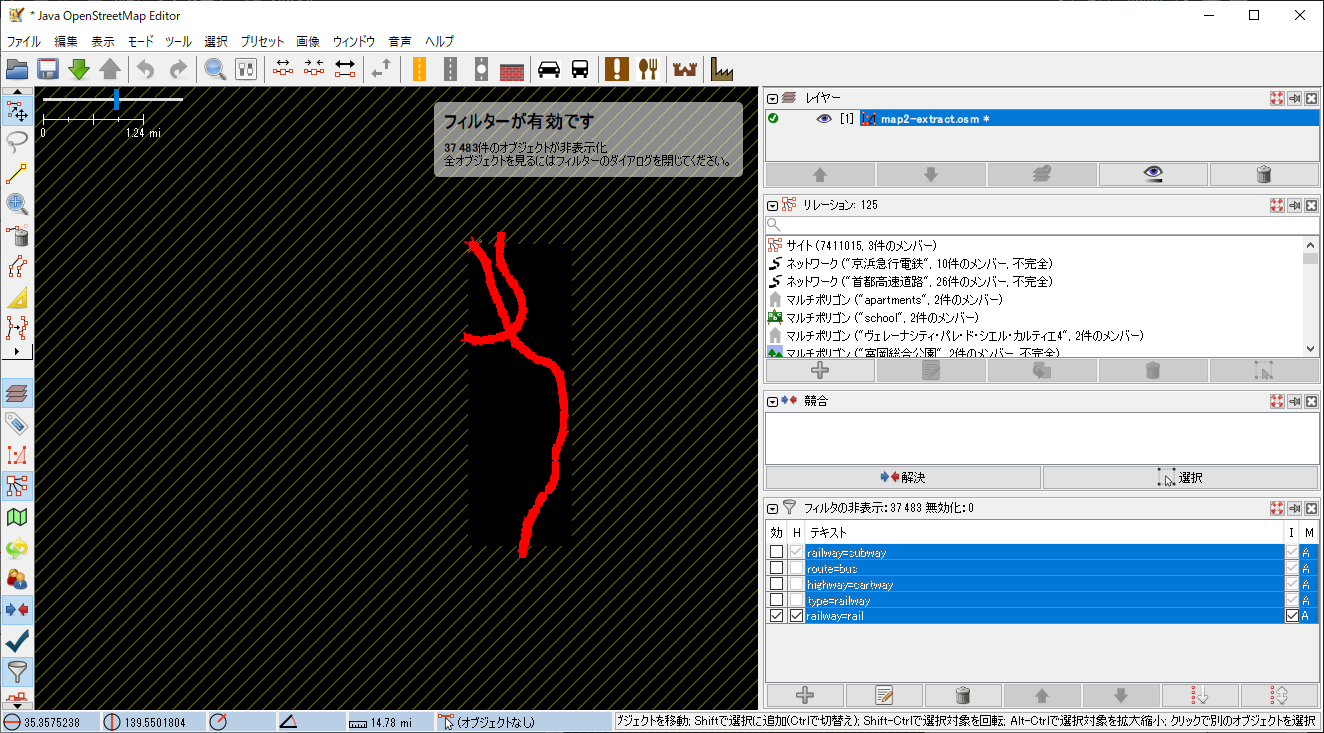The image size is (1324, 733).
Task: Disable the railway=rail filter enable checkbox
Action: 776,616
